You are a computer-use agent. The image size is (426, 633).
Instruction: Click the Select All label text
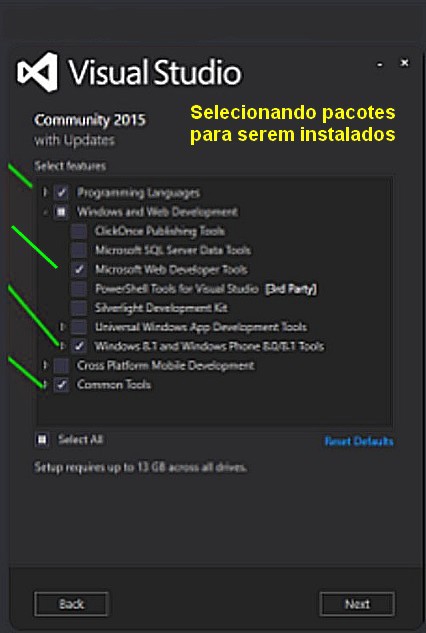pos(80,439)
